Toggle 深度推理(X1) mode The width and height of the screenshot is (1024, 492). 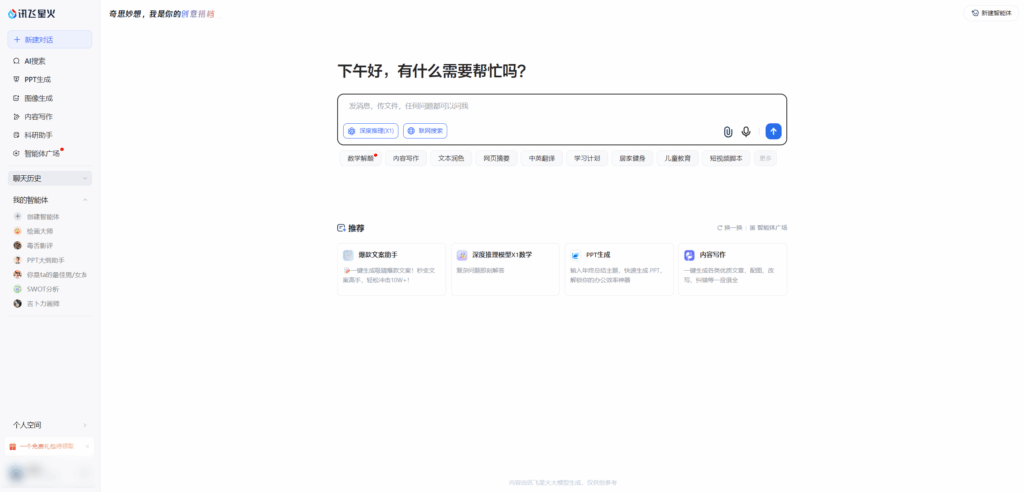(371, 131)
